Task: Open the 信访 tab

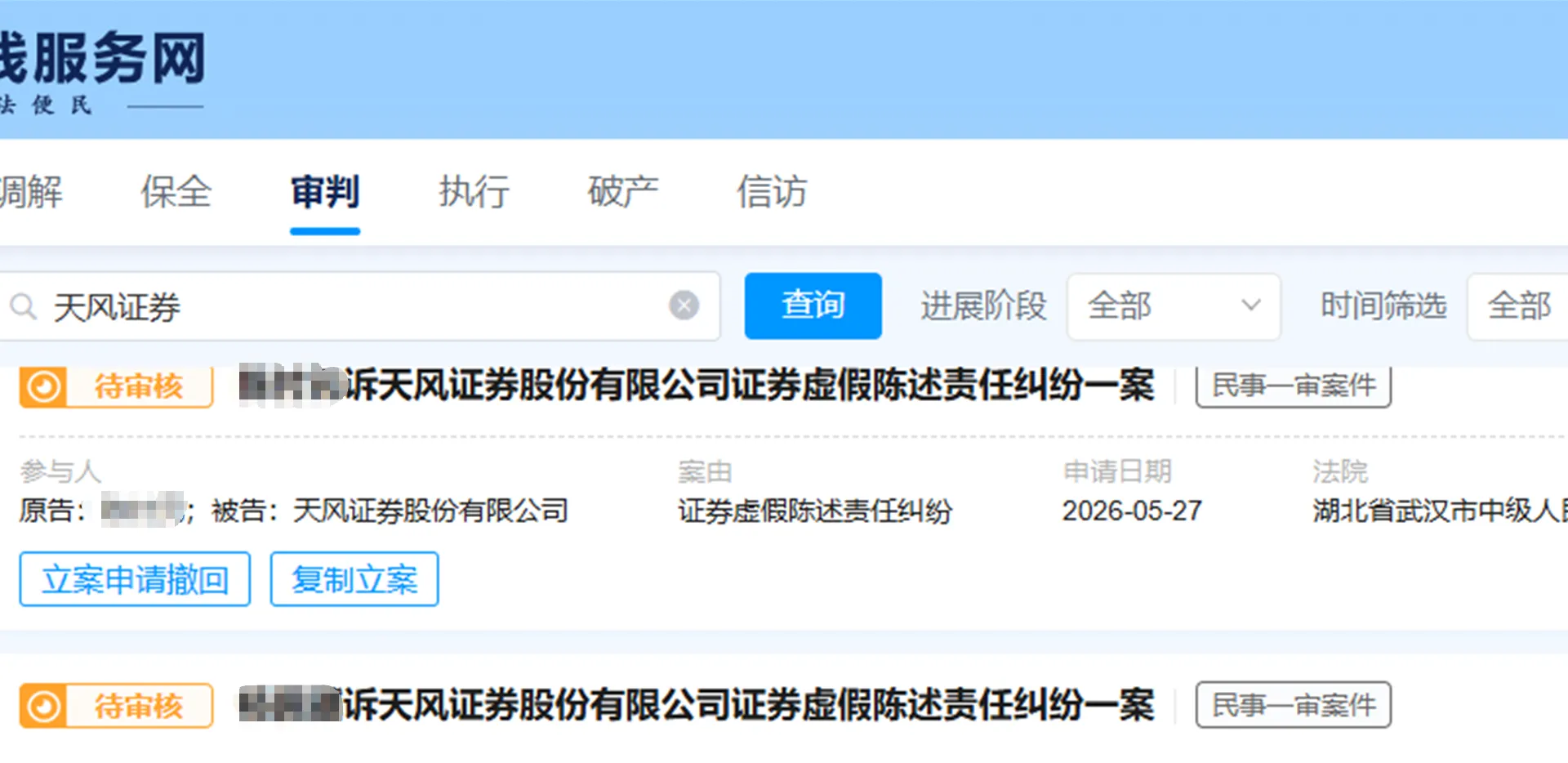Action: (772, 193)
